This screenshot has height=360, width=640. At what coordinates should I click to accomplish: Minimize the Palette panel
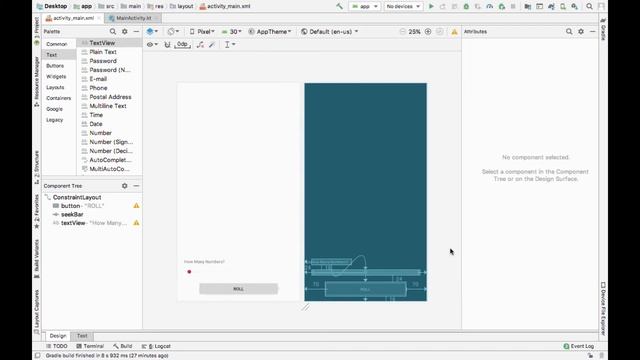click(136, 31)
